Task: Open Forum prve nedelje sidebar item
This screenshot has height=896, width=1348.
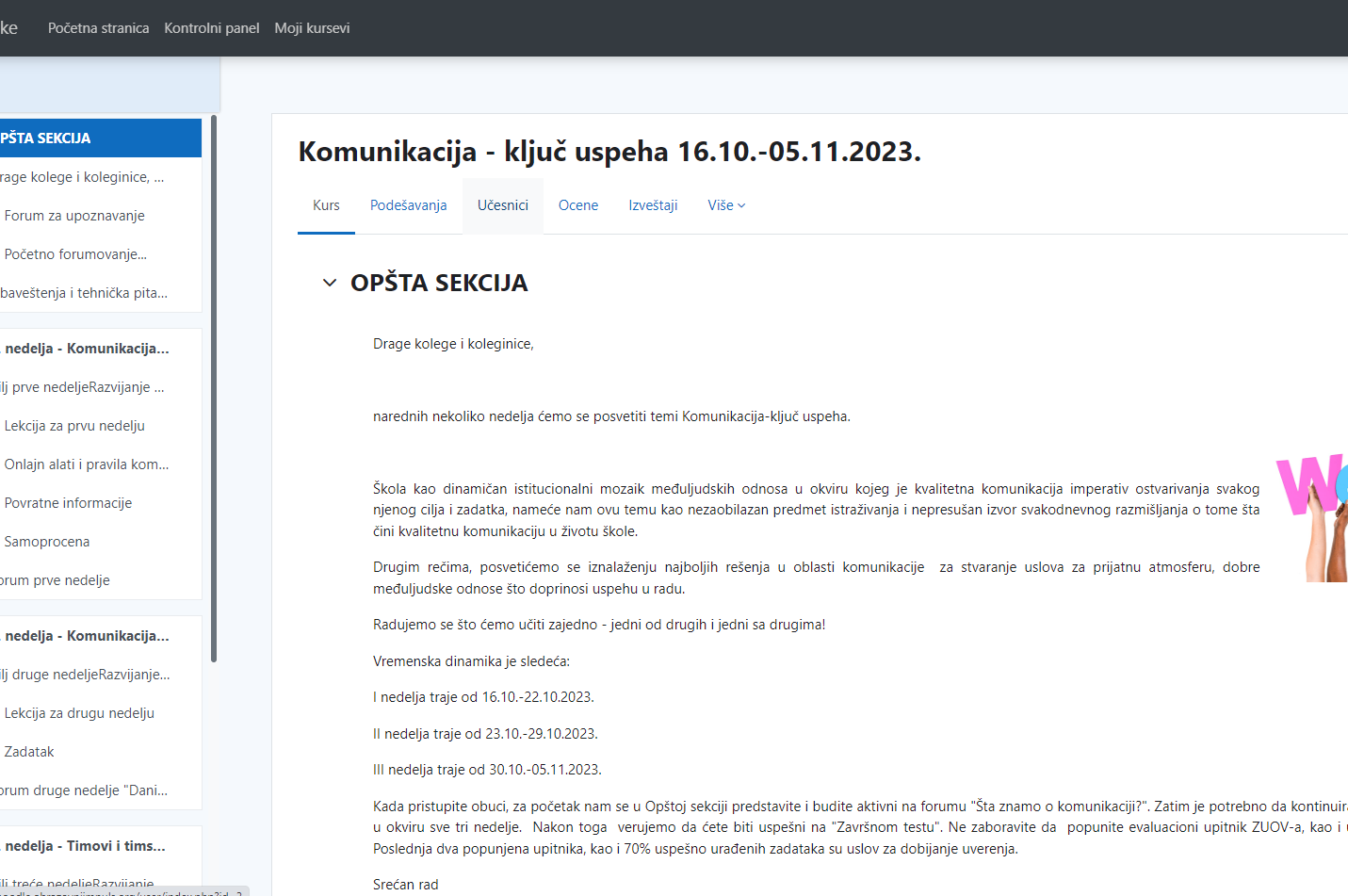Action: coord(55,580)
